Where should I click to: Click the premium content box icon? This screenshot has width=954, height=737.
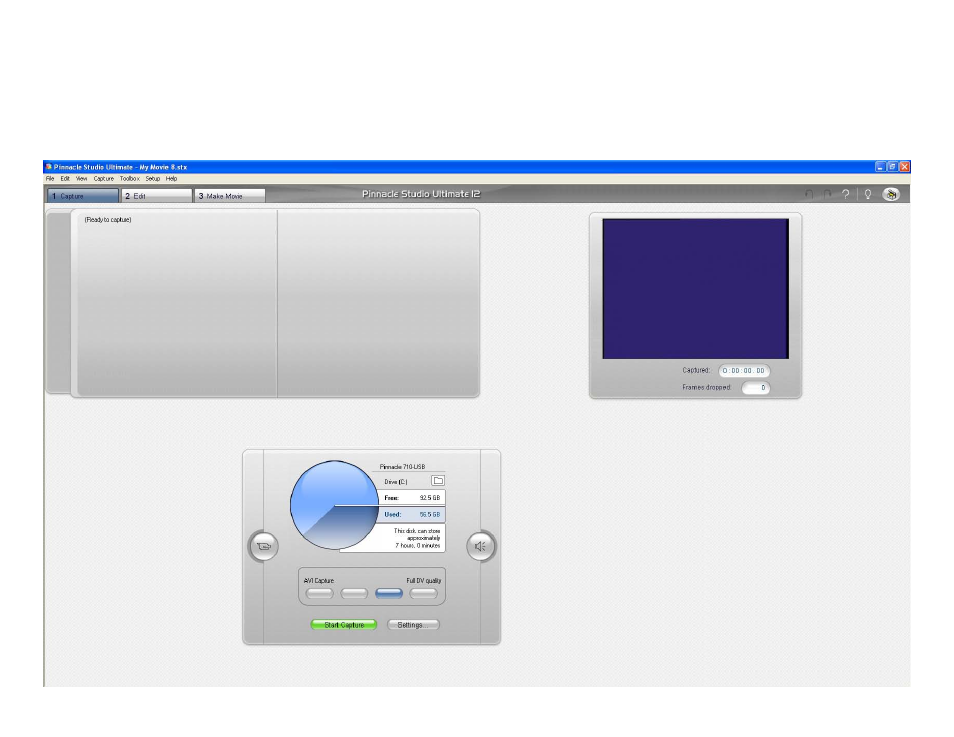[891, 194]
